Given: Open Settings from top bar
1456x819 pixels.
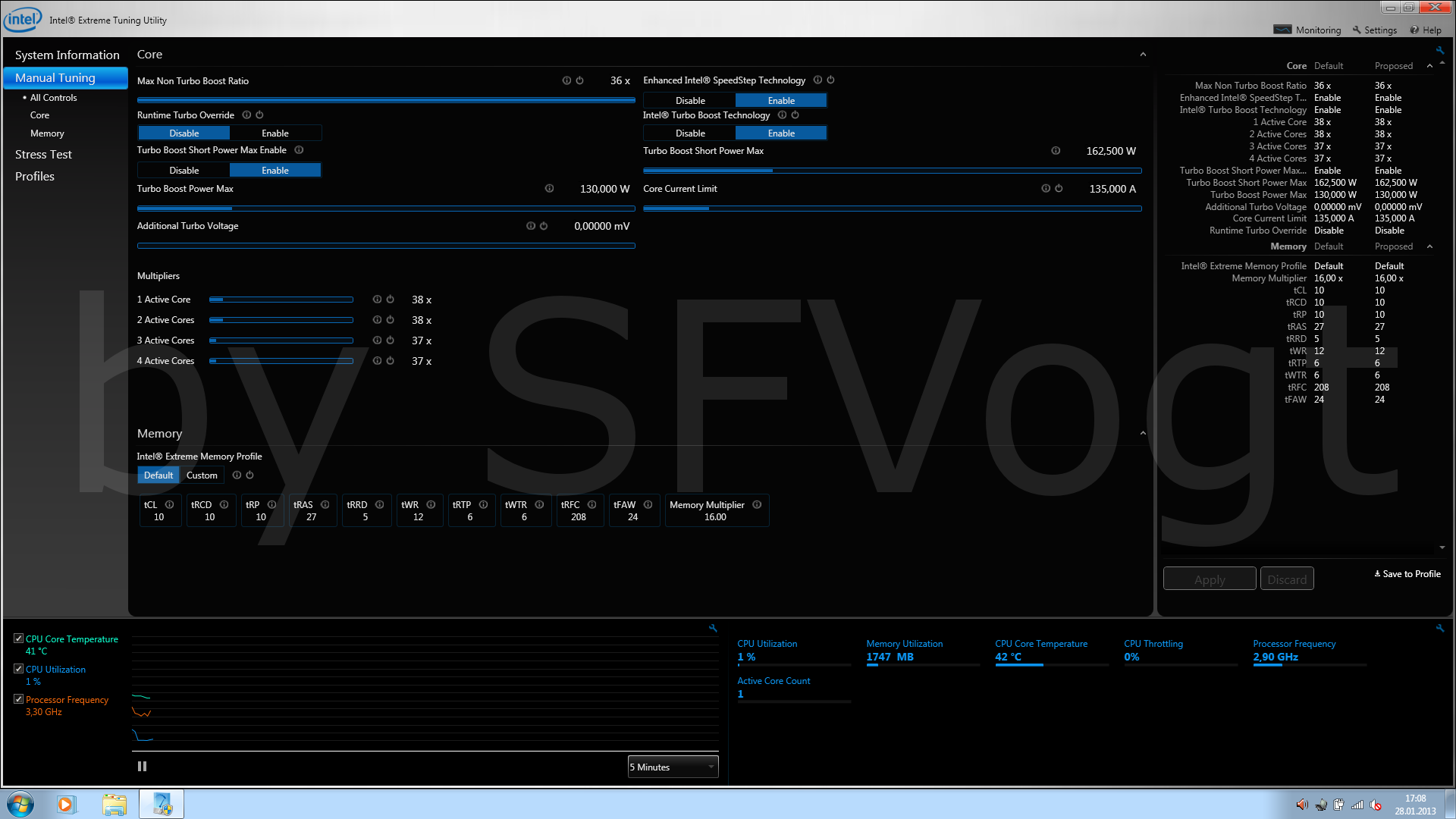Looking at the screenshot, I should click(1374, 30).
